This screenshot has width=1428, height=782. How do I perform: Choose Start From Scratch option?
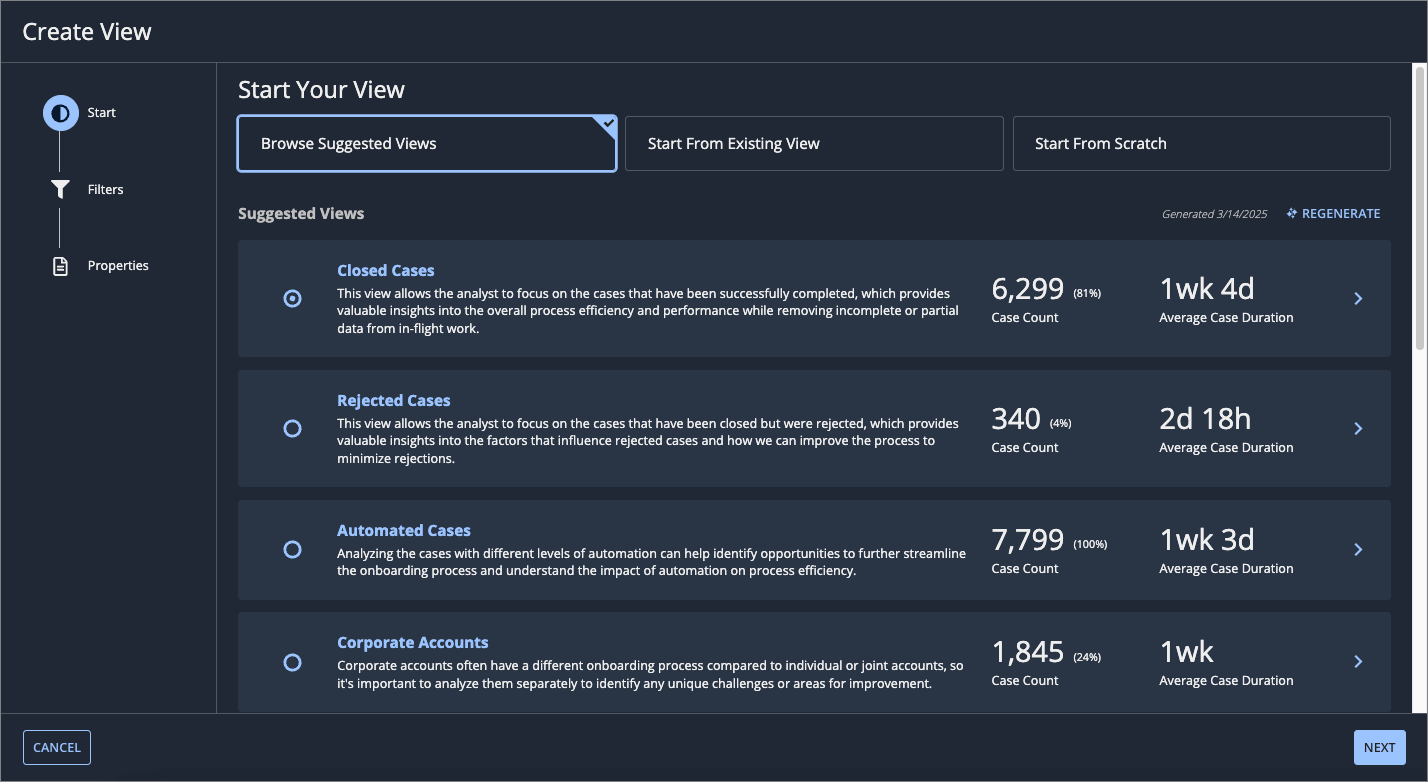pos(1202,144)
